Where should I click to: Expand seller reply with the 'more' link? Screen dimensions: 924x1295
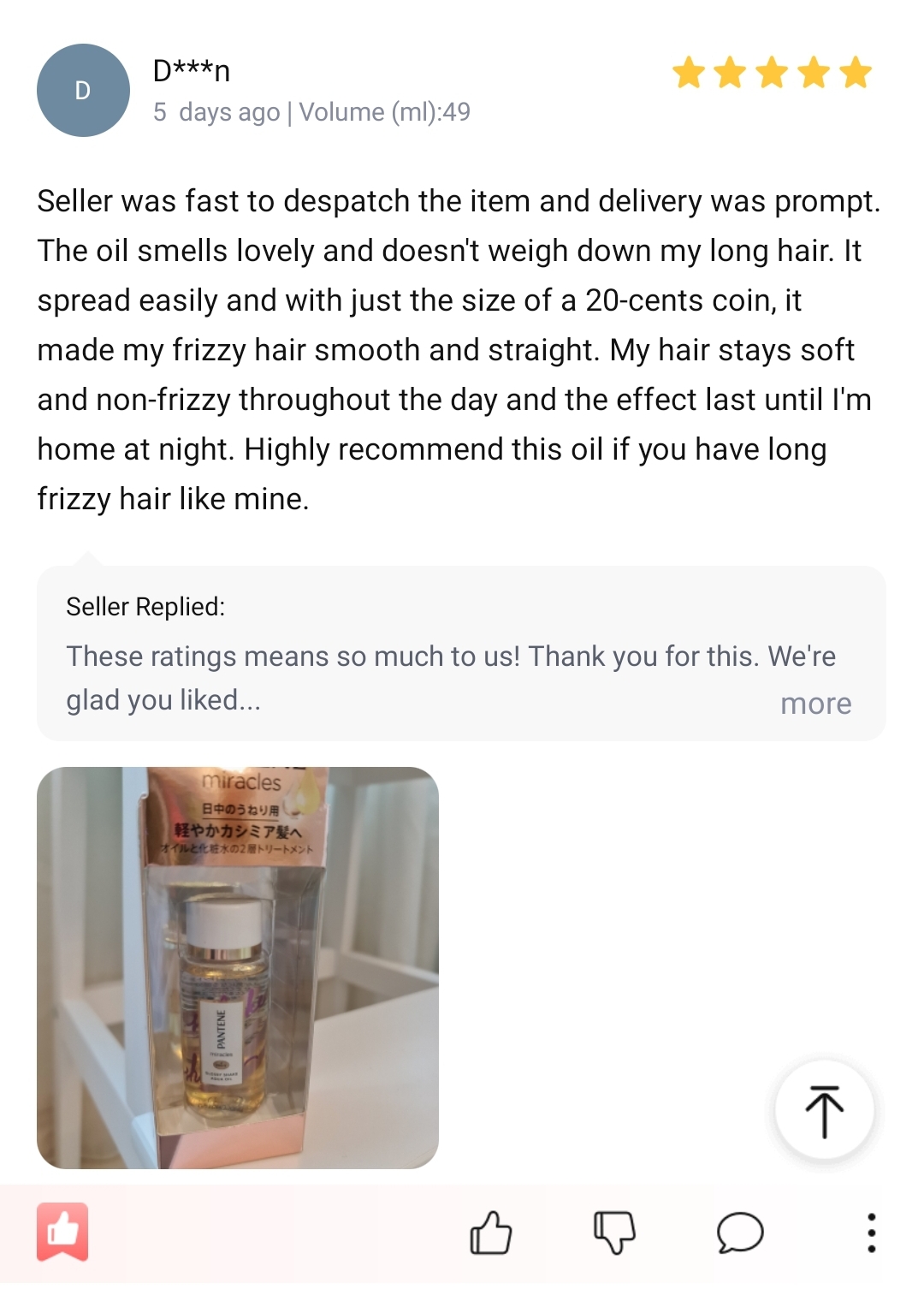[815, 704]
